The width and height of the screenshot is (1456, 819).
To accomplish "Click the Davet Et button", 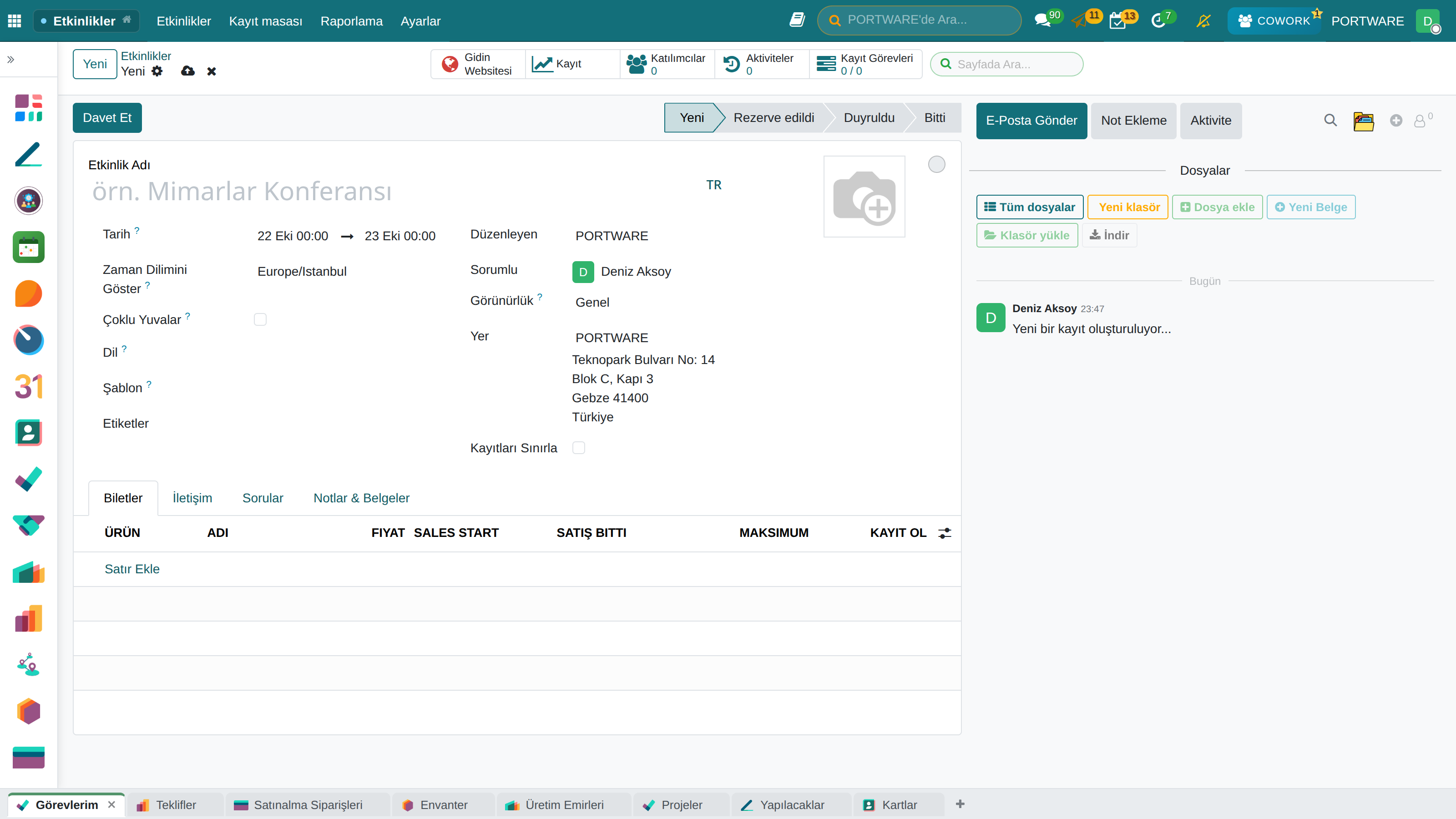I will click(x=107, y=117).
